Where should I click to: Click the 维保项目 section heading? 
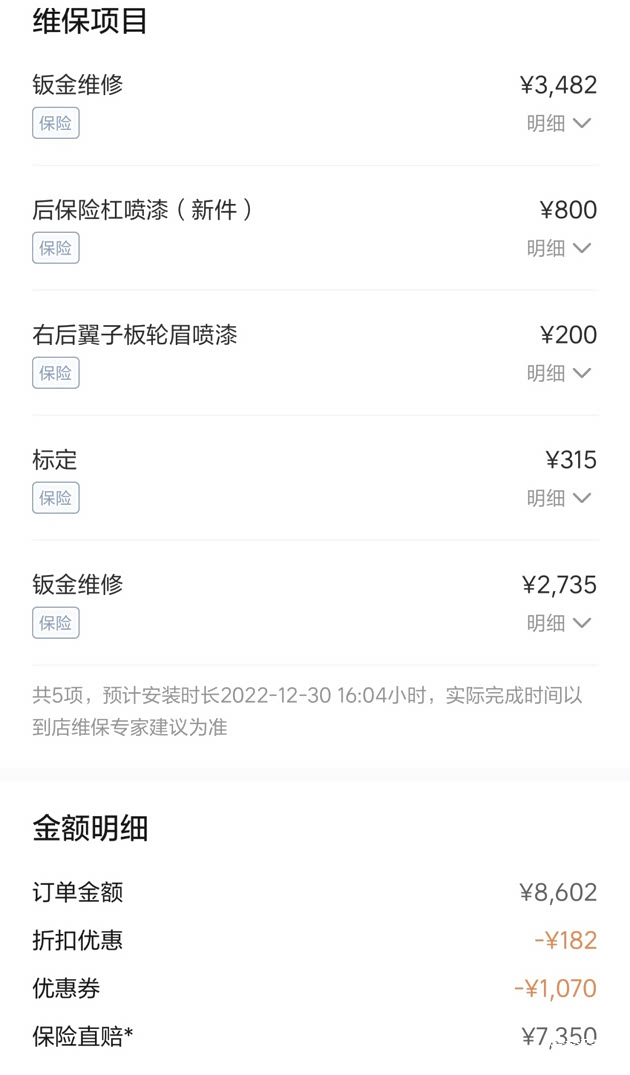[x=90, y=21]
